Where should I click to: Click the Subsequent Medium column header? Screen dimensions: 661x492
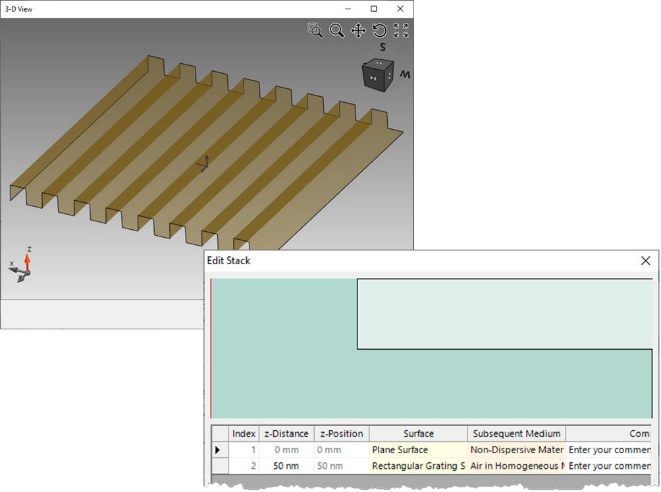(516, 434)
